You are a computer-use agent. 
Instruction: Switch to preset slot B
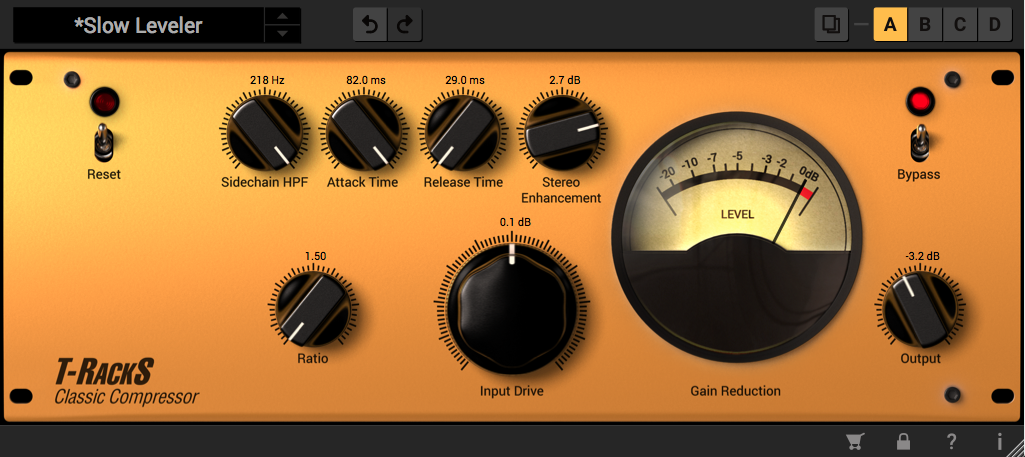[925, 25]
